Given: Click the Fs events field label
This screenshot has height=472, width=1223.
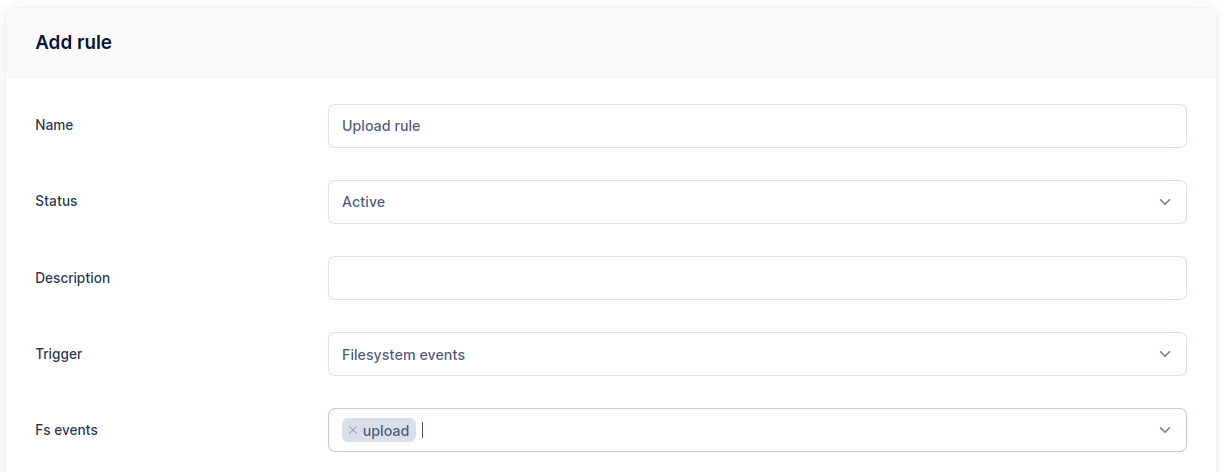Looking at the screenshot, I should (66, 430).
